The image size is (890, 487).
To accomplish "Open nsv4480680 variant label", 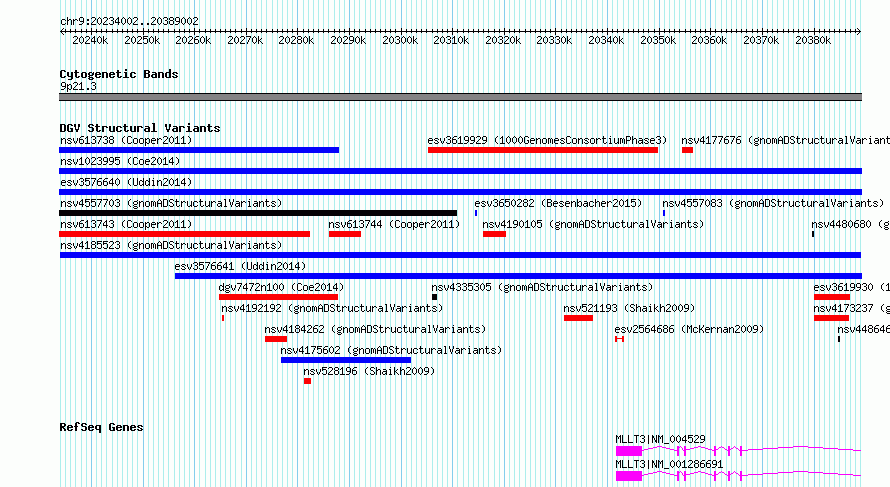I will (x=850, y=224).
